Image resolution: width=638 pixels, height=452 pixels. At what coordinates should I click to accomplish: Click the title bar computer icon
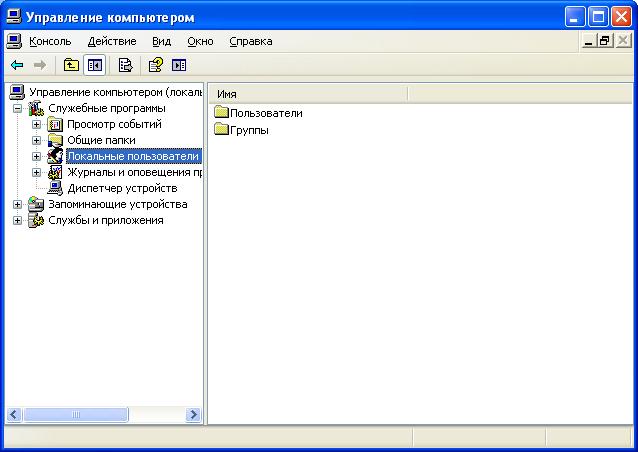click(13, 17)
